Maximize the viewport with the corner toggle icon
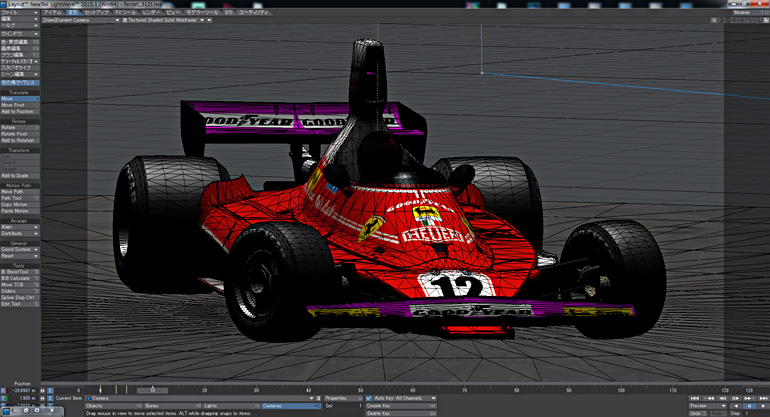 pos(766,20)
